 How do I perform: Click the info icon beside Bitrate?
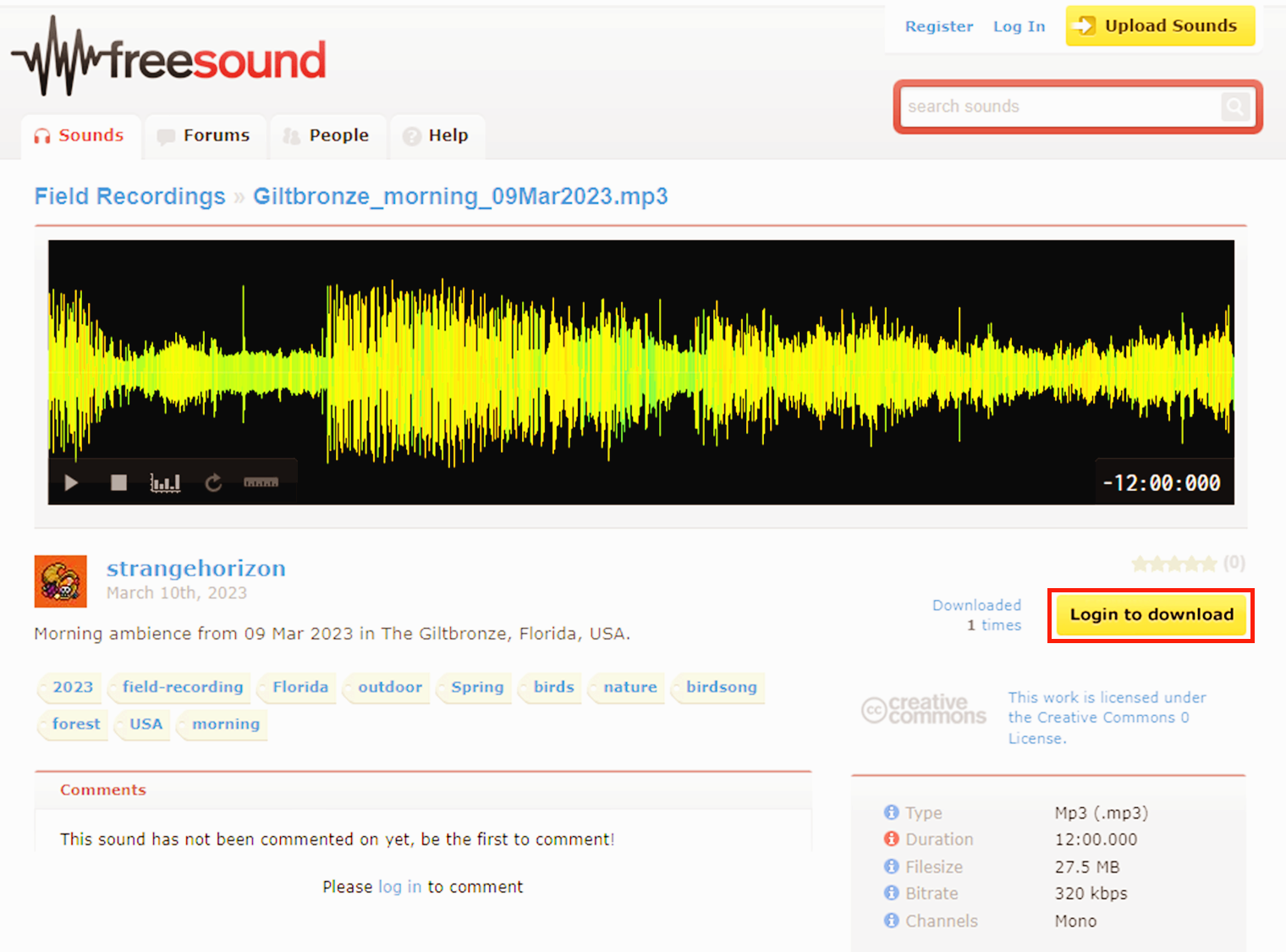[892, 893]
